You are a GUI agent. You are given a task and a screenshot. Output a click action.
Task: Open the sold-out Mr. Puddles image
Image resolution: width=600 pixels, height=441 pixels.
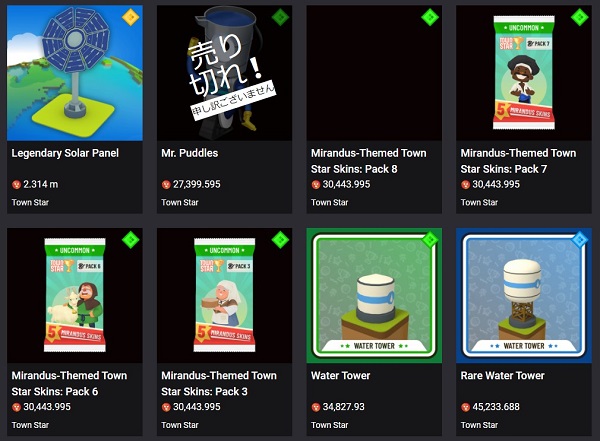click(224, 73)
